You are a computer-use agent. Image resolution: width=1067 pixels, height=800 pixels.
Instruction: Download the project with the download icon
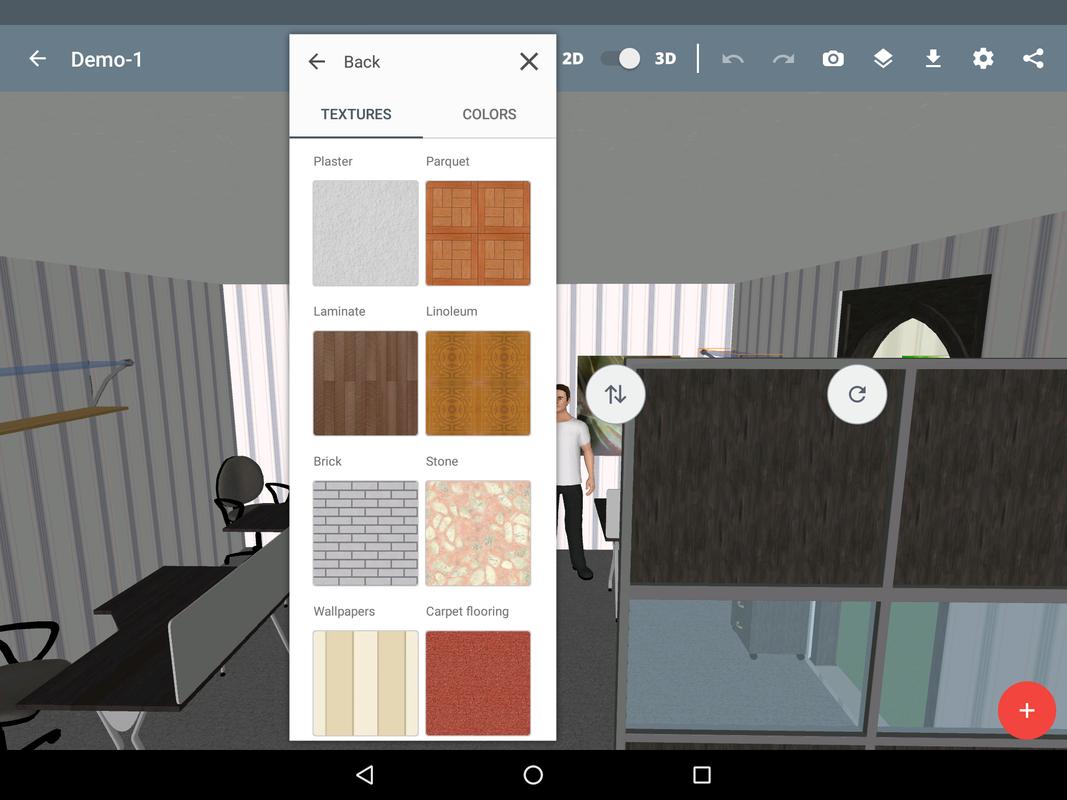point(933,59)
